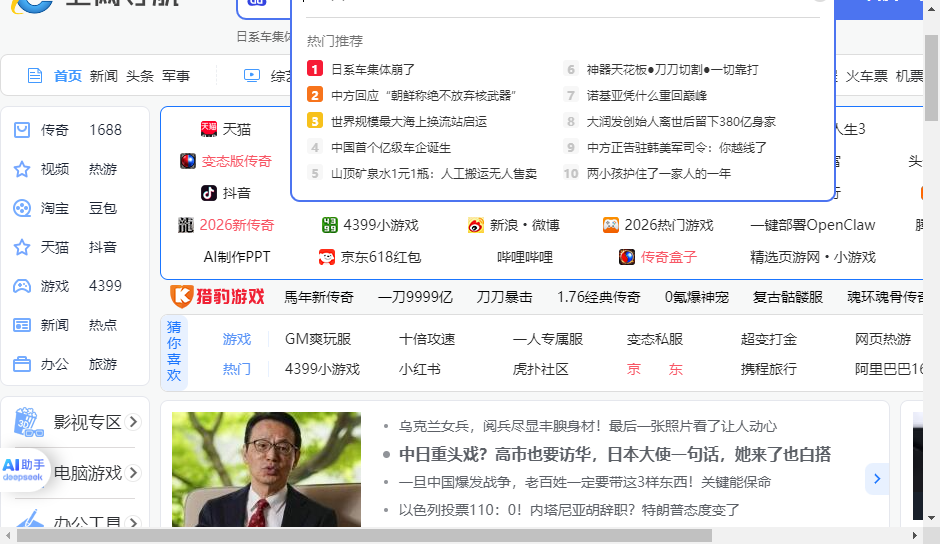940x544 pixels.
Task: Expand the 影视专区 chevron
Action: tap(134, 422)
